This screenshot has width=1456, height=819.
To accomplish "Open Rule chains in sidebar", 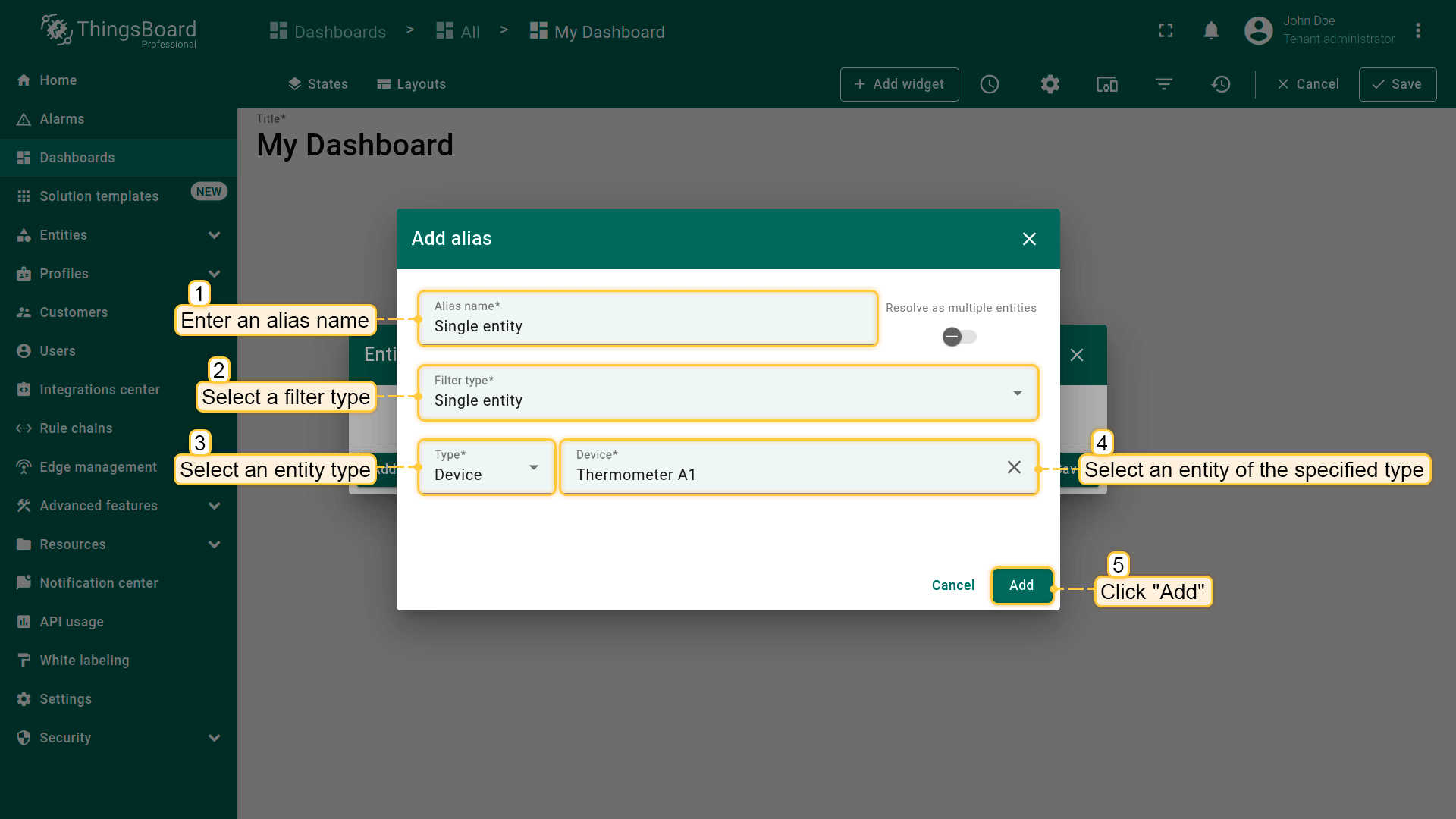I will click(76, 428).
